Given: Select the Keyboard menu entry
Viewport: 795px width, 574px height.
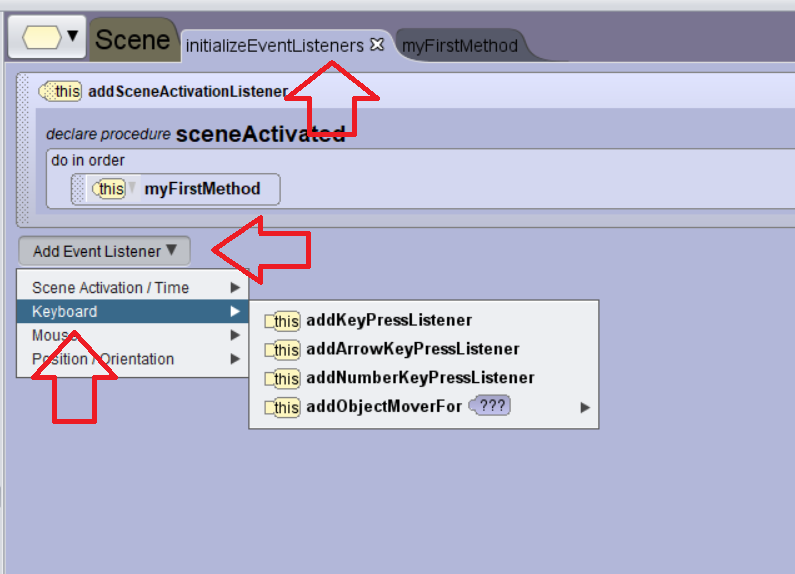Looking at the screenshot, I should tap(133, 311).
